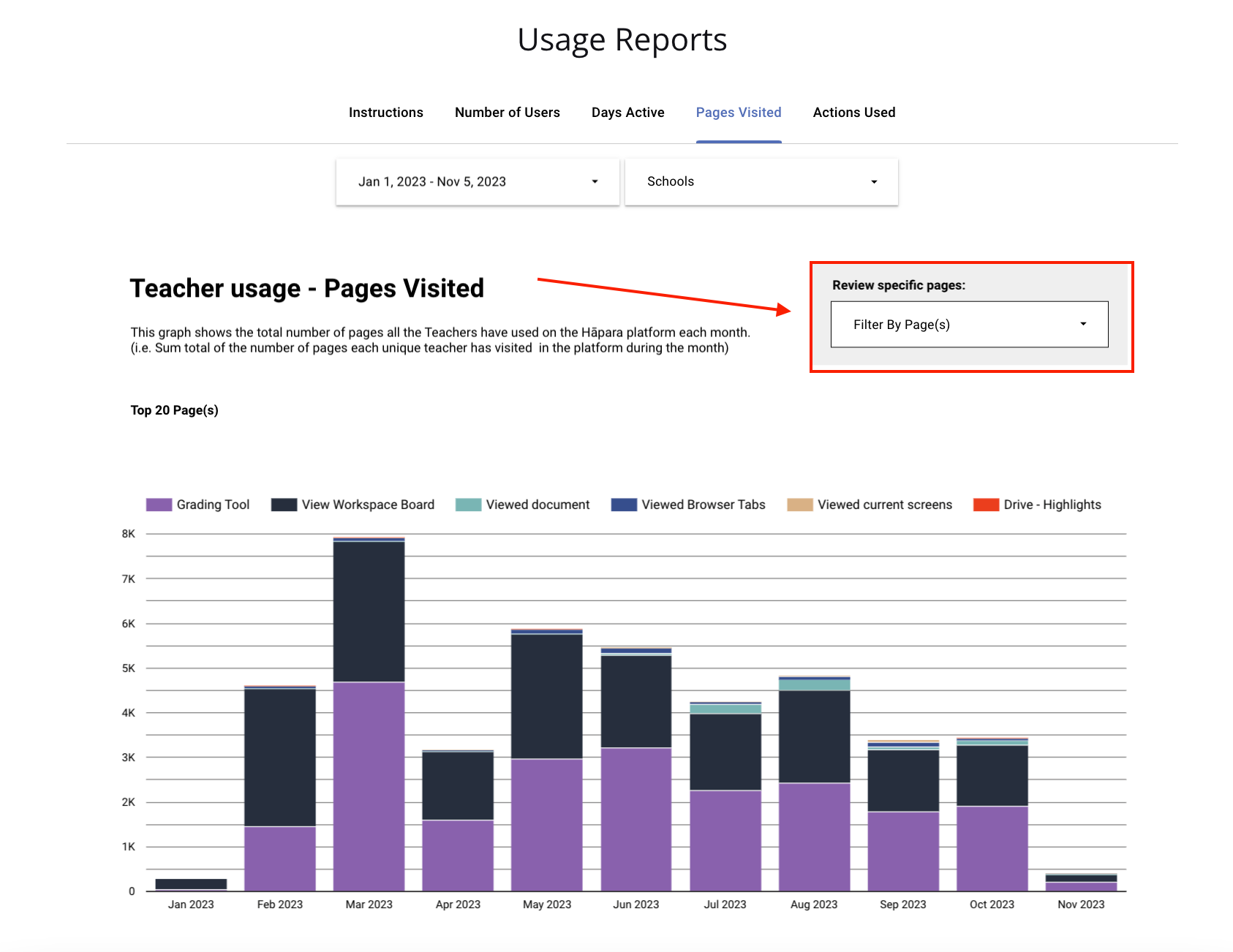Open the Filter By Page(s) dropdown
Screen dimensions: 1233x952
point(970,324)
